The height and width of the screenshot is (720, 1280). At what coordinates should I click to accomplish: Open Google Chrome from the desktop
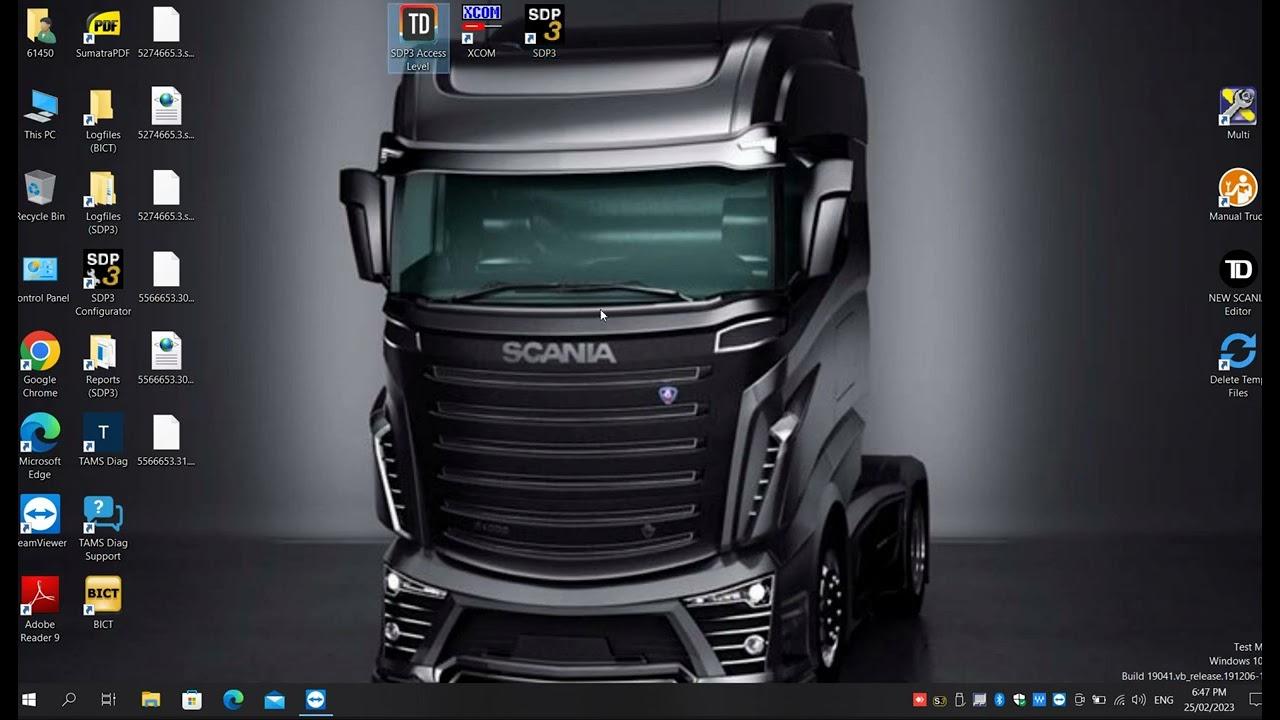(40, 353)
